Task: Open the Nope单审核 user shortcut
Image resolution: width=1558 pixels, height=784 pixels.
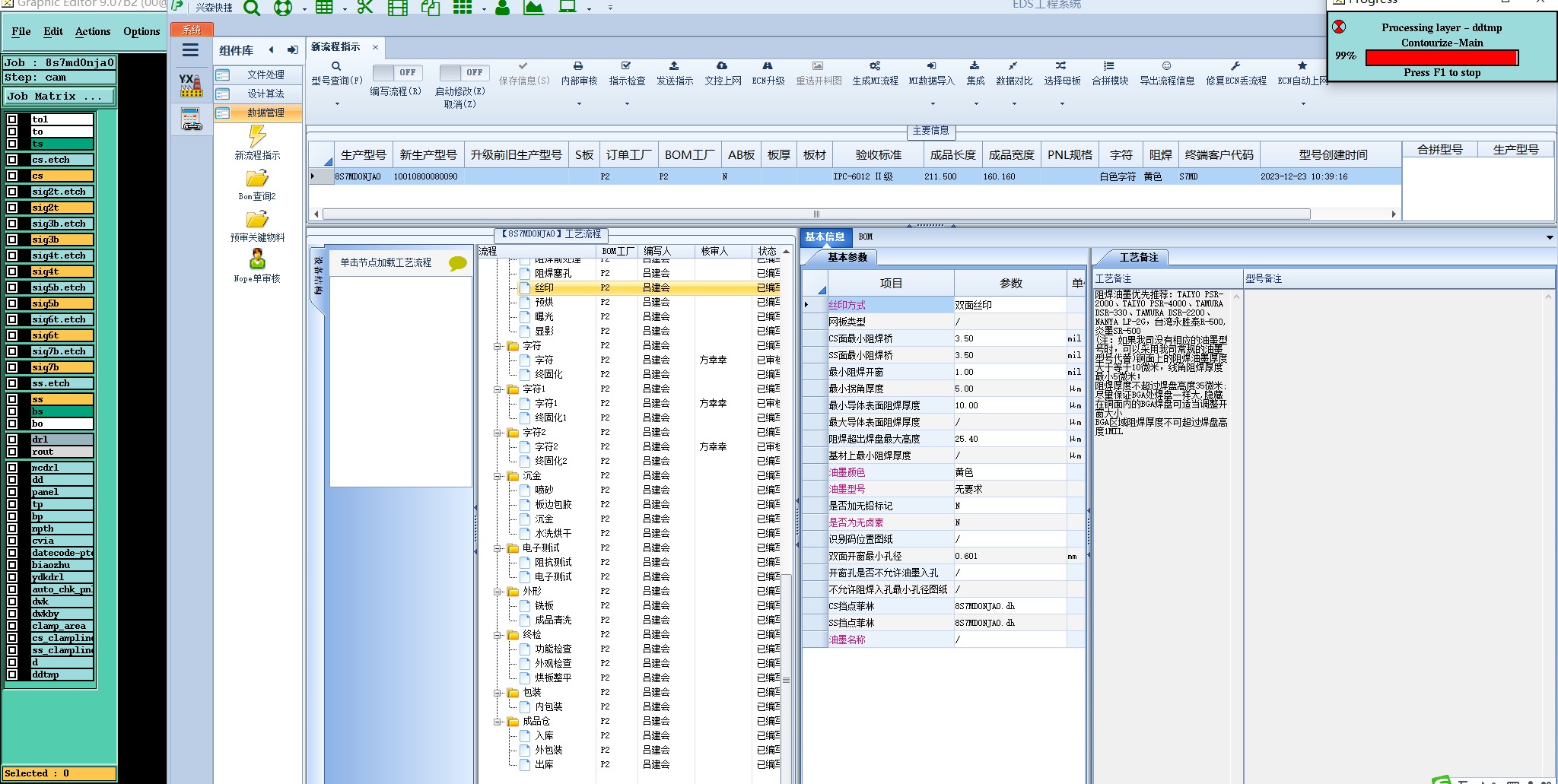Action: tap(257, 259)
